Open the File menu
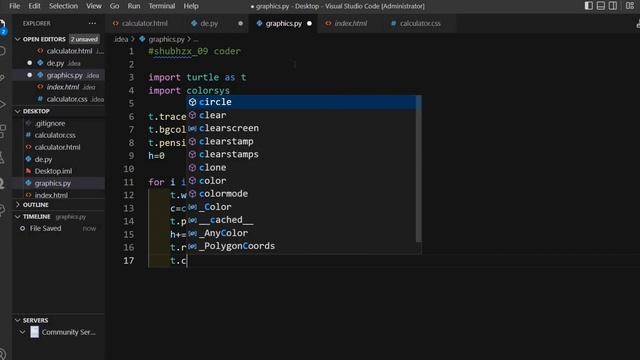The width and height of the screenshot is (640, 360). [14, 6]
